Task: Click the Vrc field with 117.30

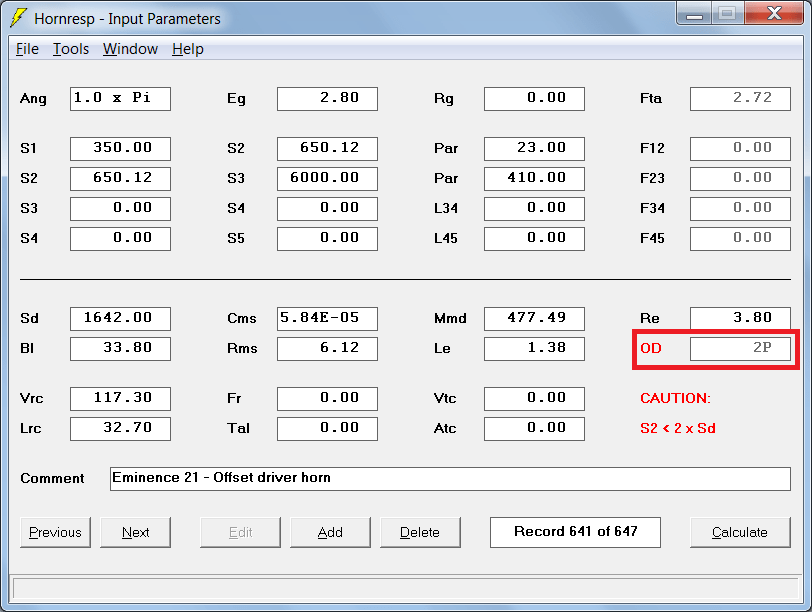Action: pos(120,399)
